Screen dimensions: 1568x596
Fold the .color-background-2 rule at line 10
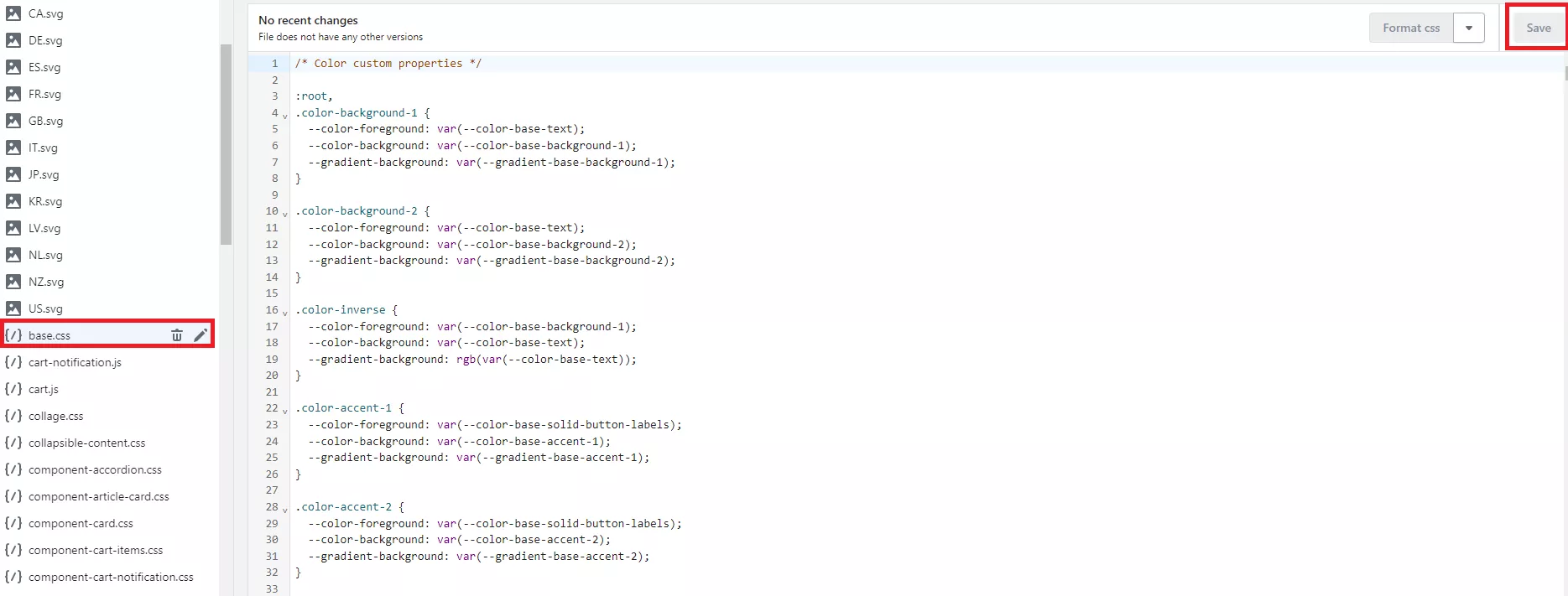(x=285, y=214)
